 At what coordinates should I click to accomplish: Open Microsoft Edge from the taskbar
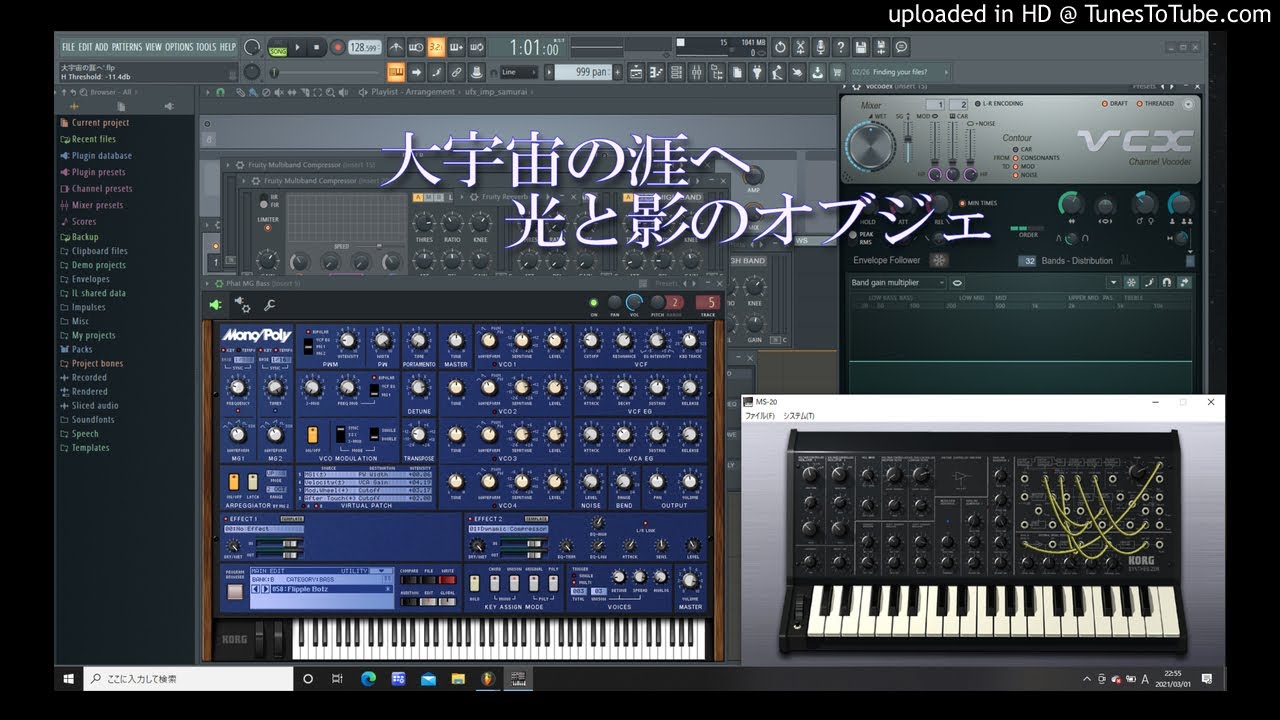(367, 679)
